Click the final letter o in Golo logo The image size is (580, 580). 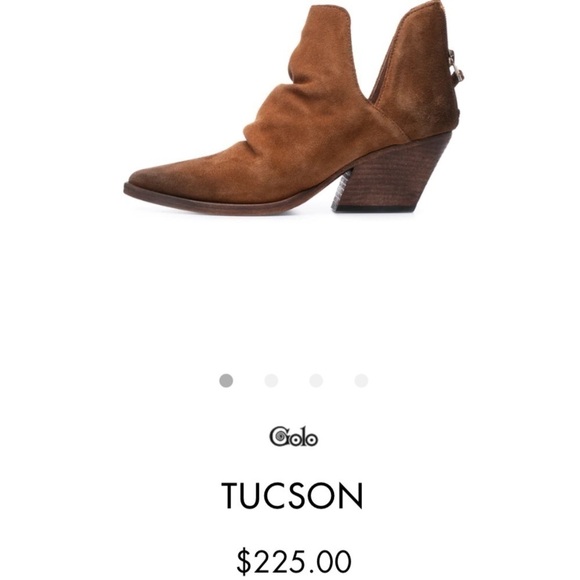coord(312,440)
